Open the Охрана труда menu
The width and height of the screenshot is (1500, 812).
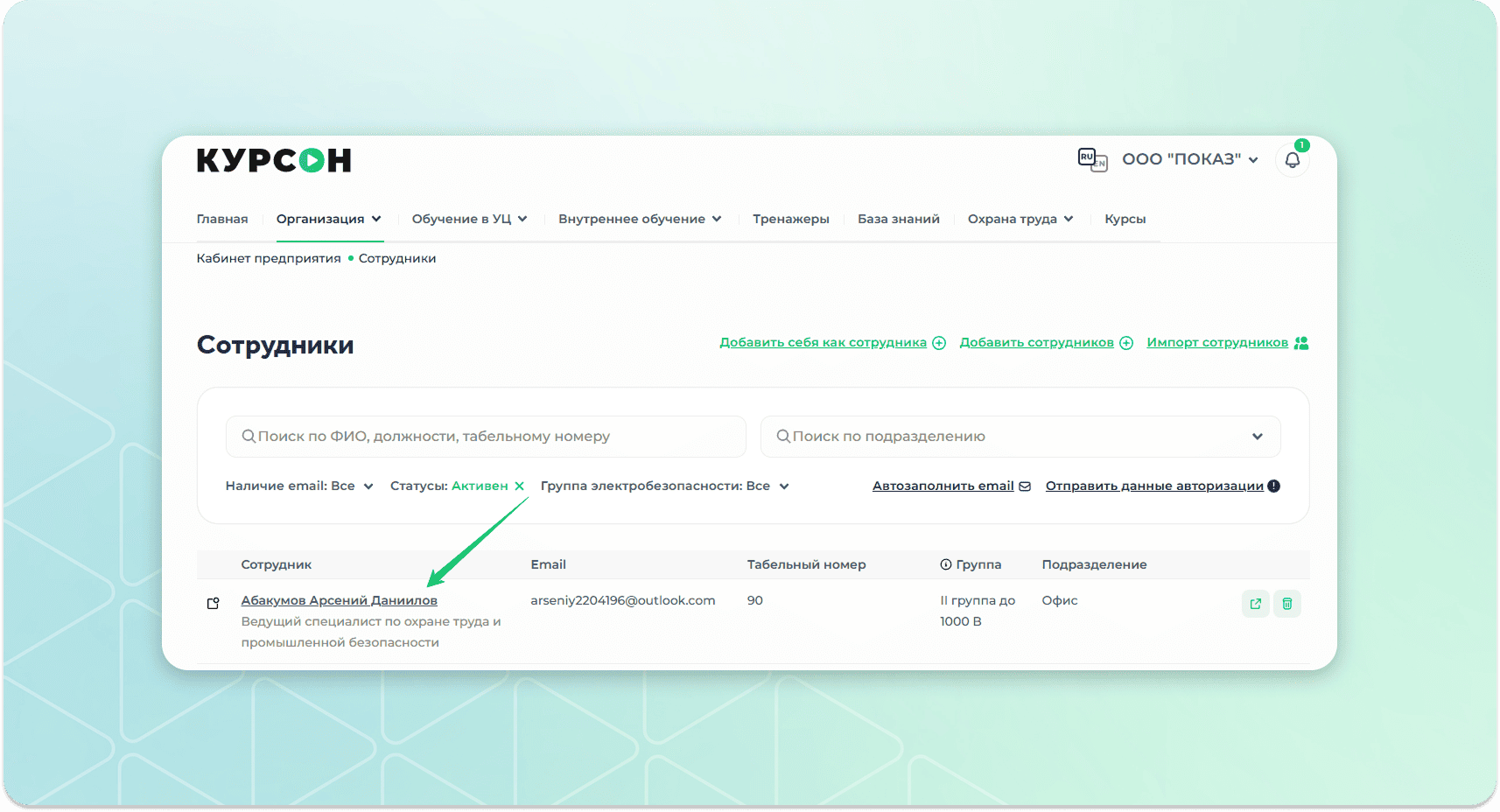(1020, 219)
